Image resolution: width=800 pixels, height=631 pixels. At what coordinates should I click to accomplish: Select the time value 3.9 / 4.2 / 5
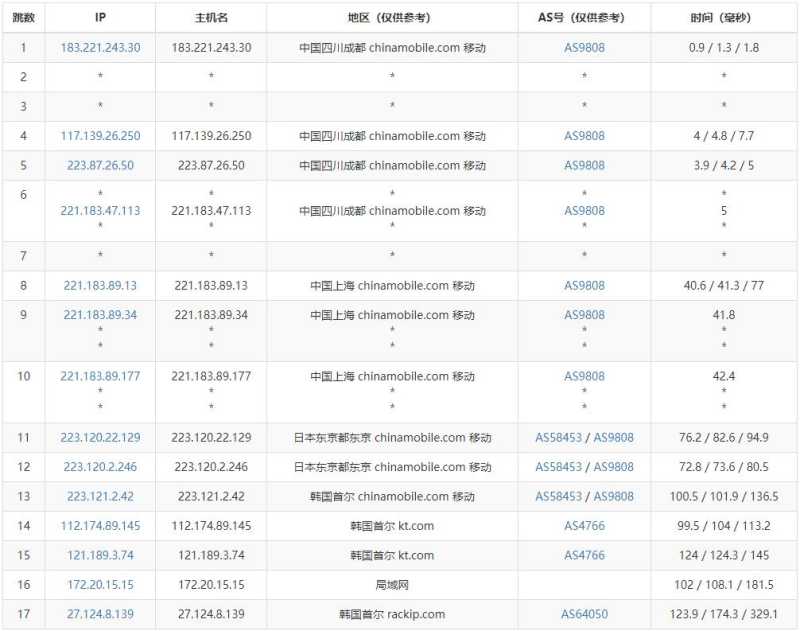pyautogui.click(x=723, y=166)
